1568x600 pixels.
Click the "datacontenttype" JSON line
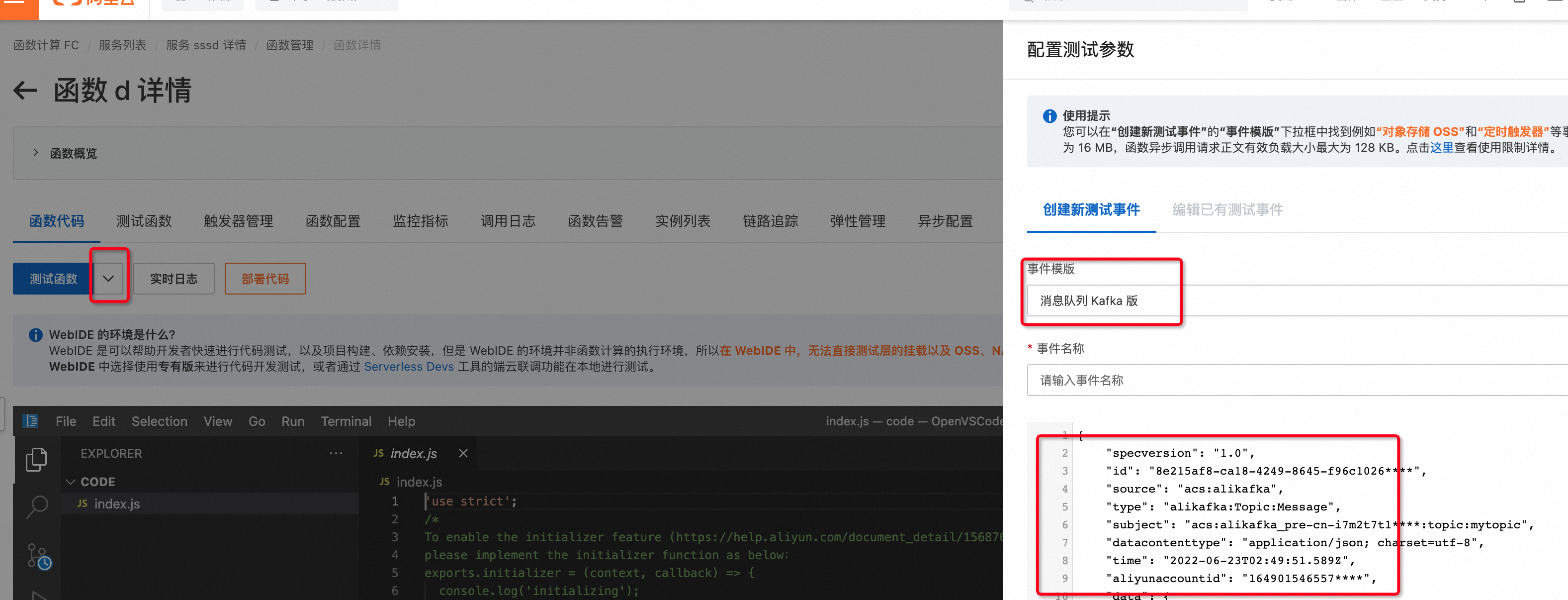coord(1295,542)
